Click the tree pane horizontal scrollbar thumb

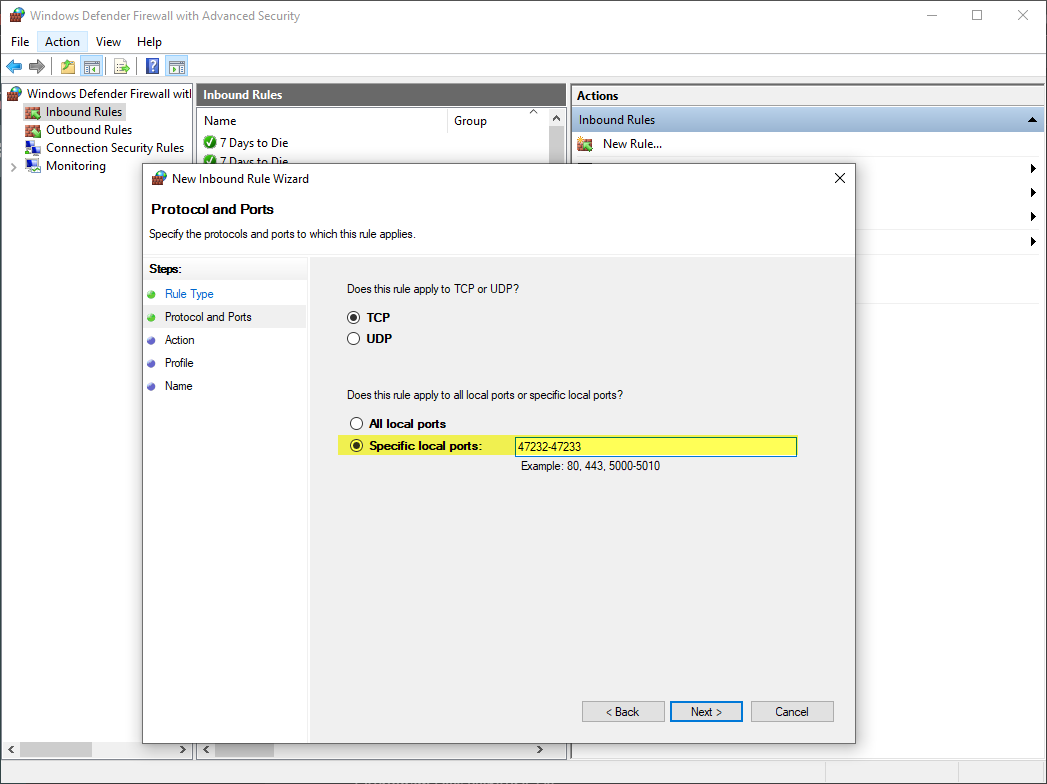(x=55, y=749)
